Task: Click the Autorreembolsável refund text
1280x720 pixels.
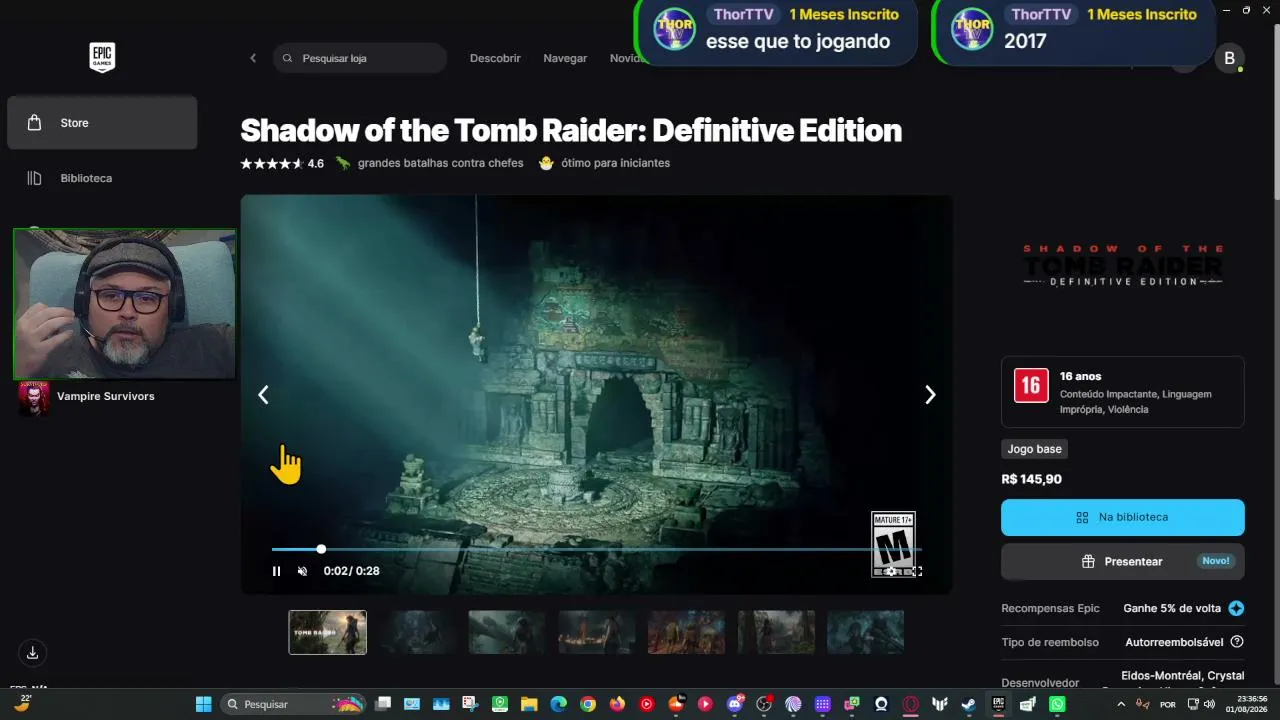Action: coord(1174,642)
